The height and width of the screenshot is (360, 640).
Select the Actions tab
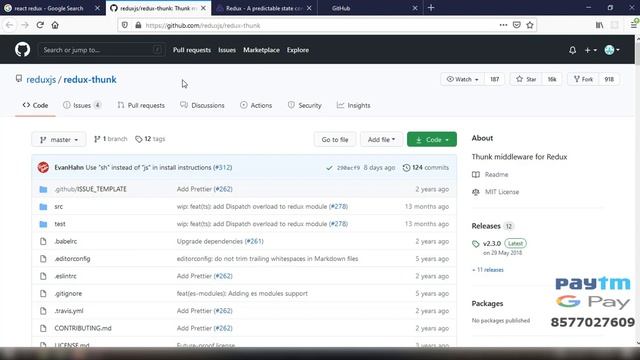pos(256,105)
